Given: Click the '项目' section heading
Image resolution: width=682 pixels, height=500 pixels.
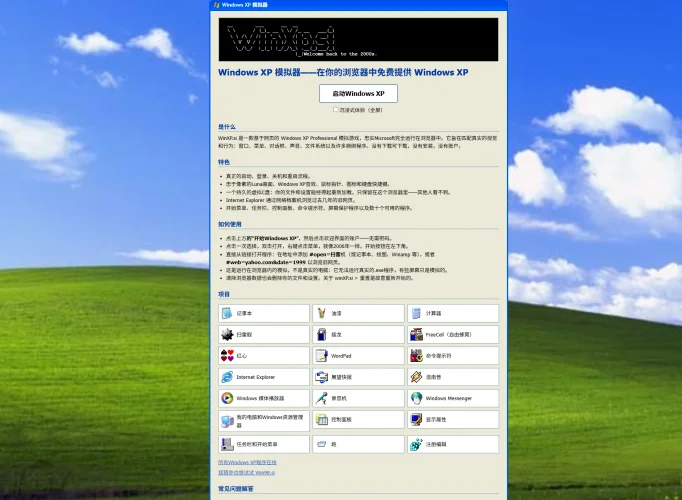Looking at the screenshot, I should click(224, 294).
